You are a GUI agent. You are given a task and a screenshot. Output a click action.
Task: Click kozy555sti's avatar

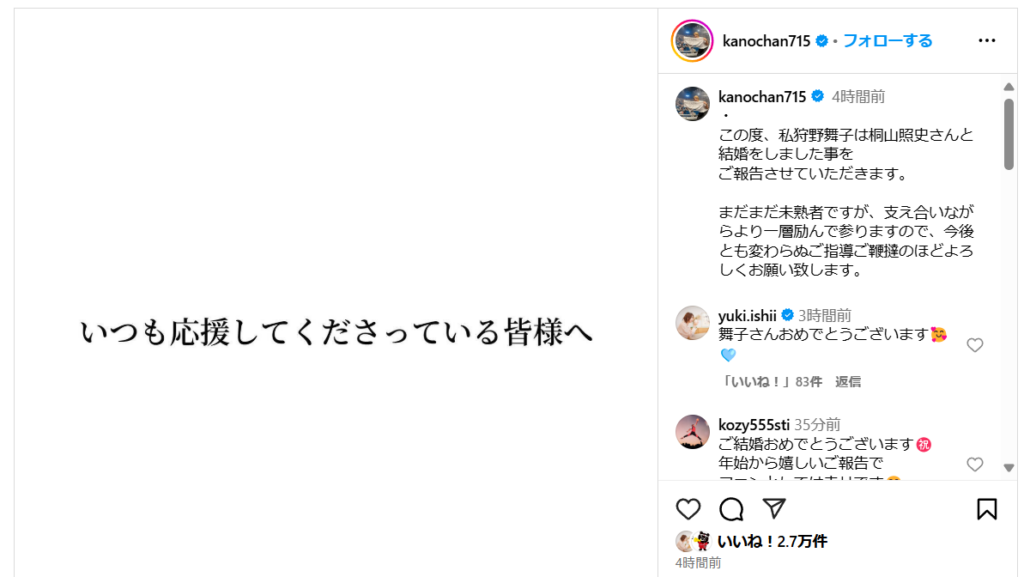[693, 432]
